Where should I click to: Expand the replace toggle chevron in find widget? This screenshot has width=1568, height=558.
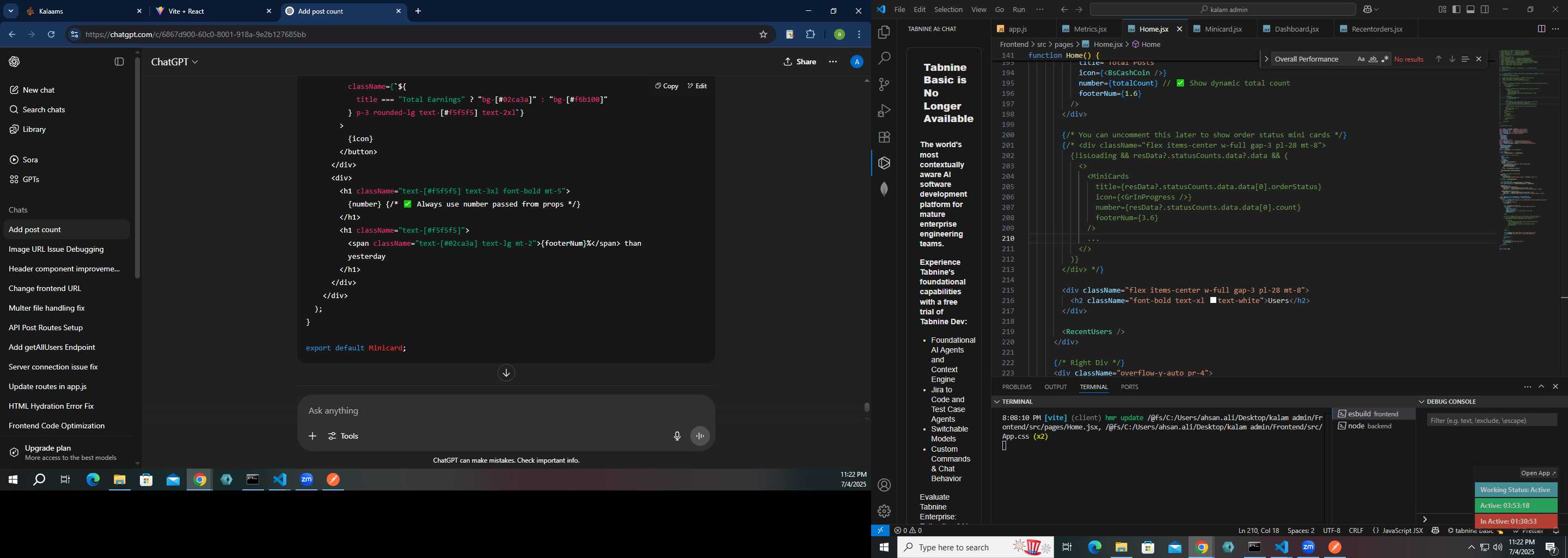click(x=1266, y=59)
